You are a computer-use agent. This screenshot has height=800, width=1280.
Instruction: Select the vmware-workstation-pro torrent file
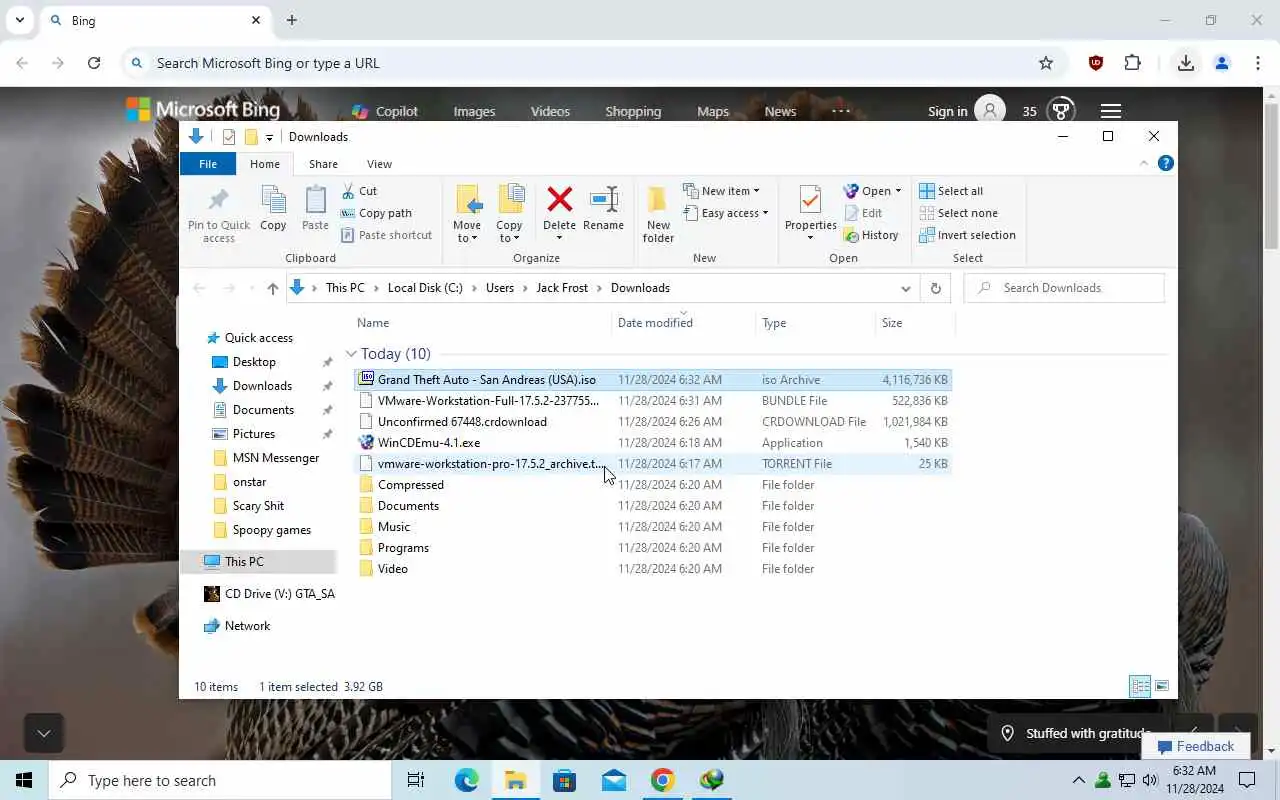[x=652, y=464]
